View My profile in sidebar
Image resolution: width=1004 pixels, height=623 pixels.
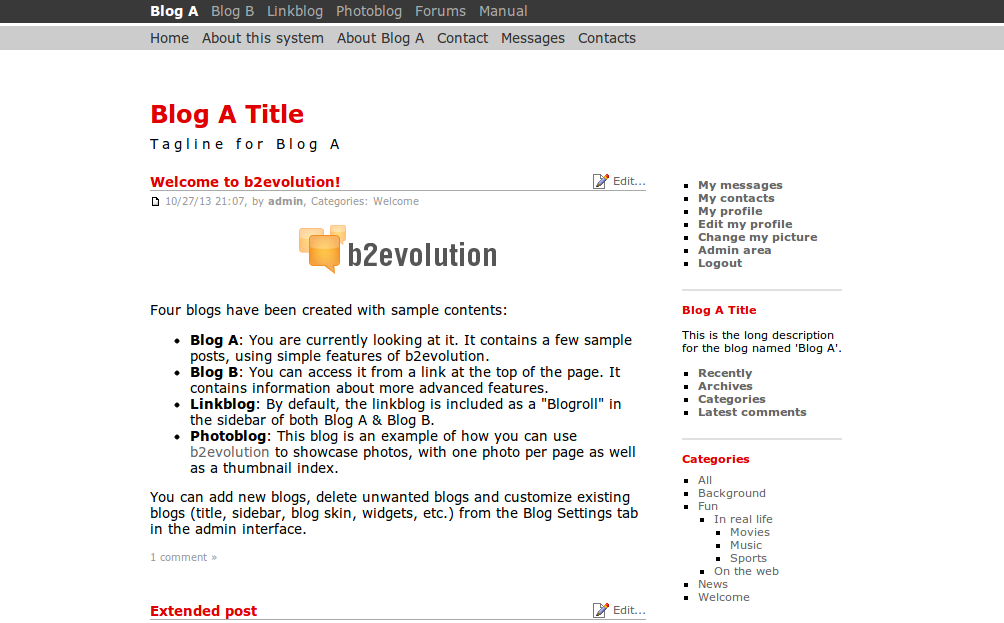point(730,211)
